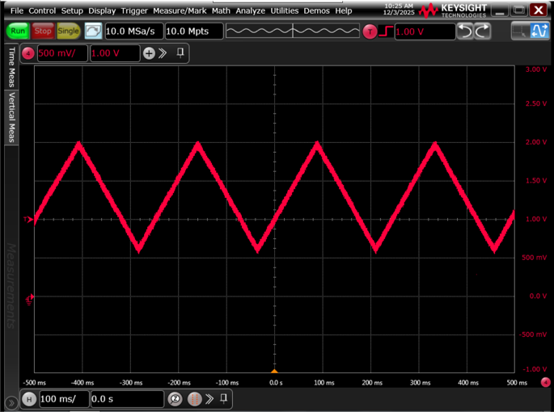Click the red trigger T icon

[x=370, y=32]
